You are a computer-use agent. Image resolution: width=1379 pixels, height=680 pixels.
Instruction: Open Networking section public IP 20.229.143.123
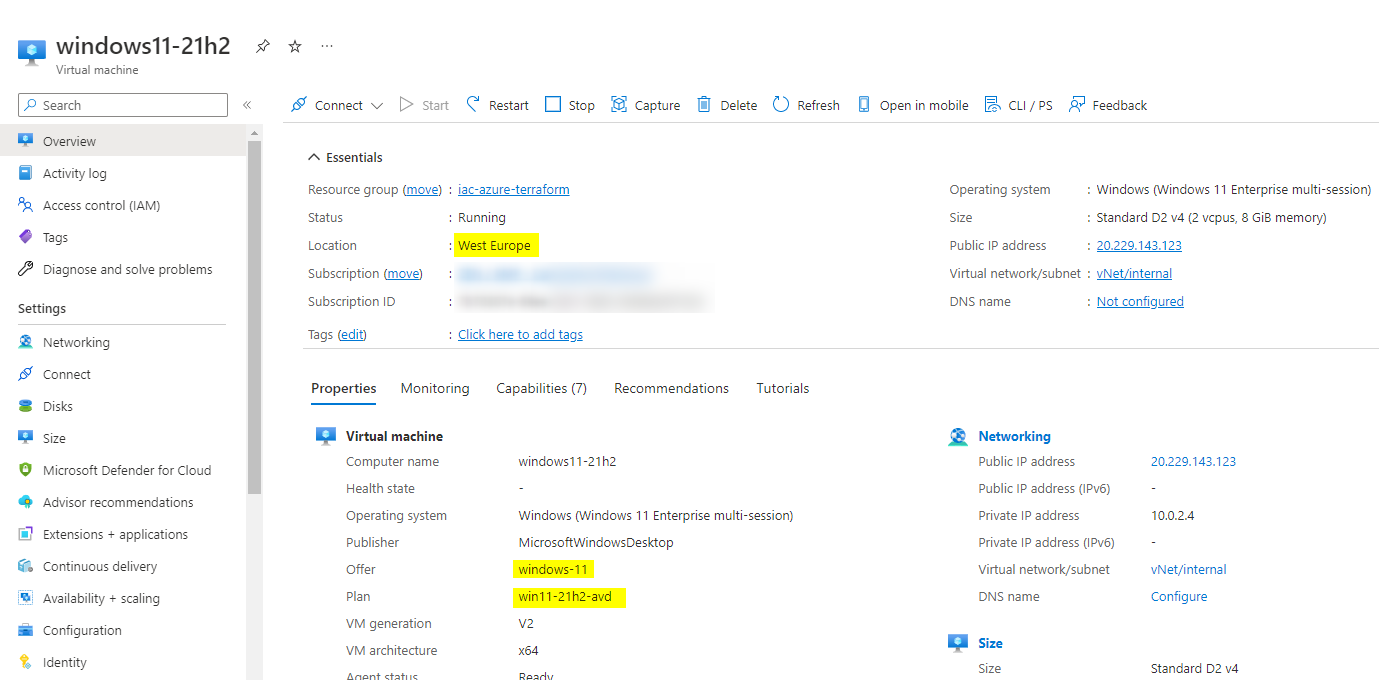(1193, 461)
